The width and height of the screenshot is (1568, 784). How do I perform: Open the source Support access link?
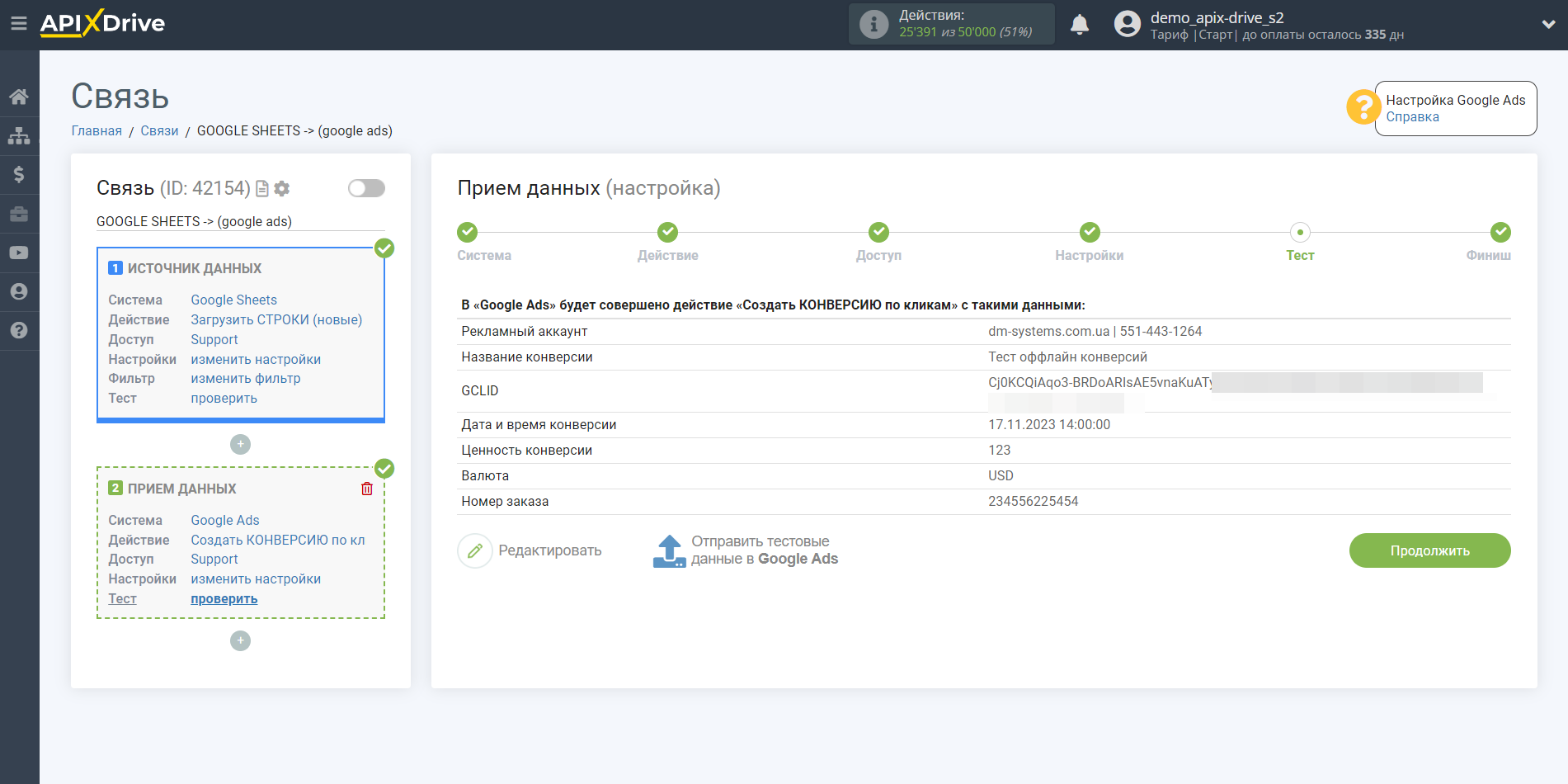click(x=214, y=339)
